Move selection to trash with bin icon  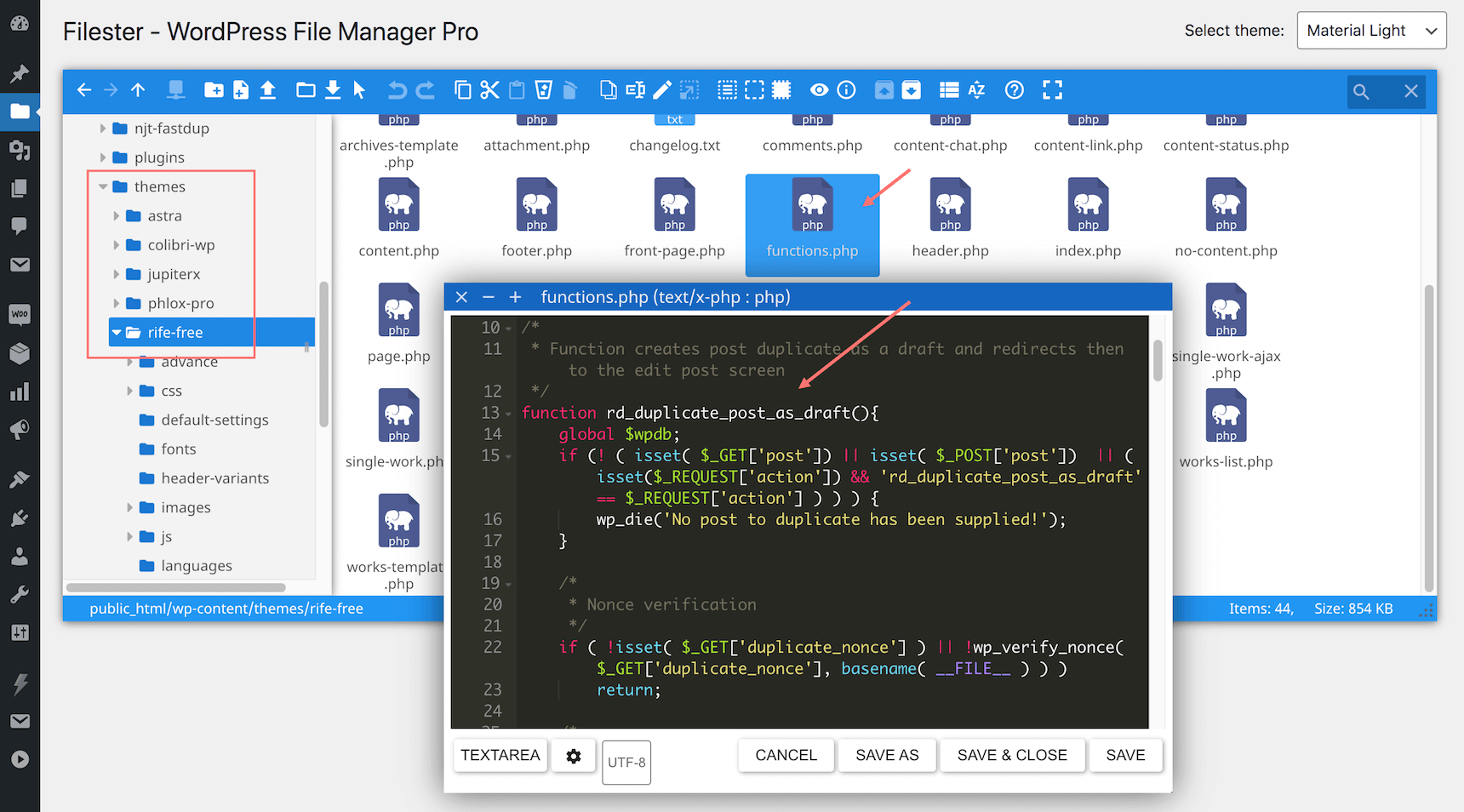pos(544,90)
